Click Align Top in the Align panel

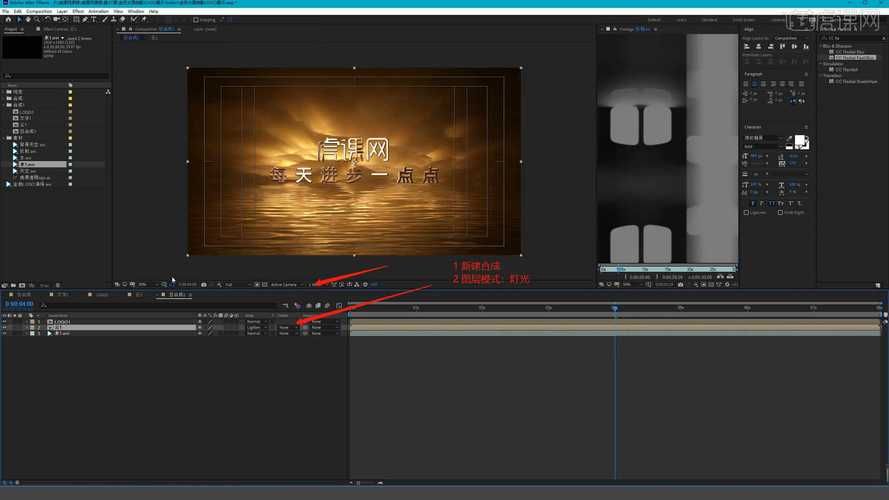click(x=782, y=46)
